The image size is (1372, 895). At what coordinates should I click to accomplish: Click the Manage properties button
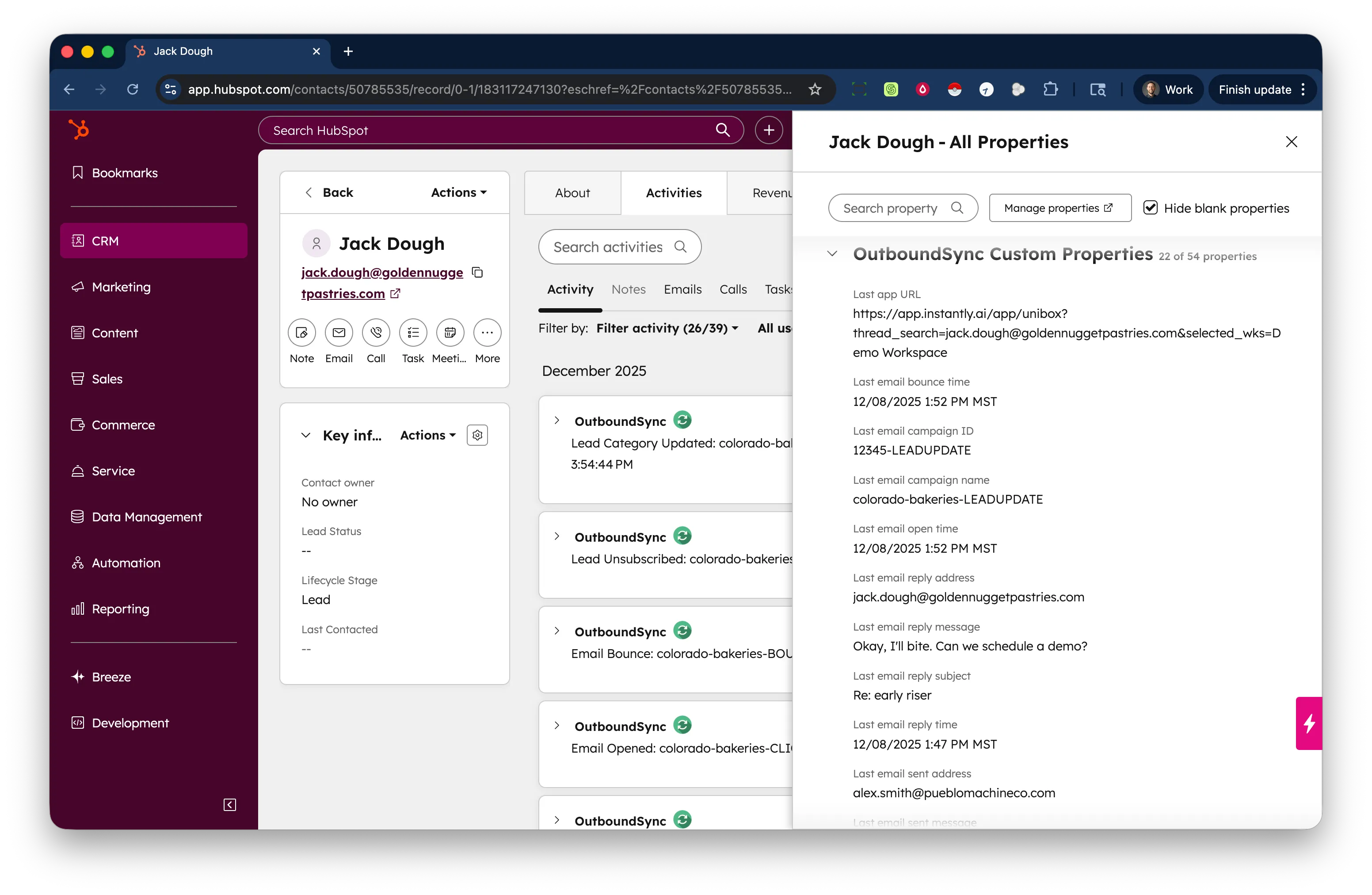(1059, 207)
